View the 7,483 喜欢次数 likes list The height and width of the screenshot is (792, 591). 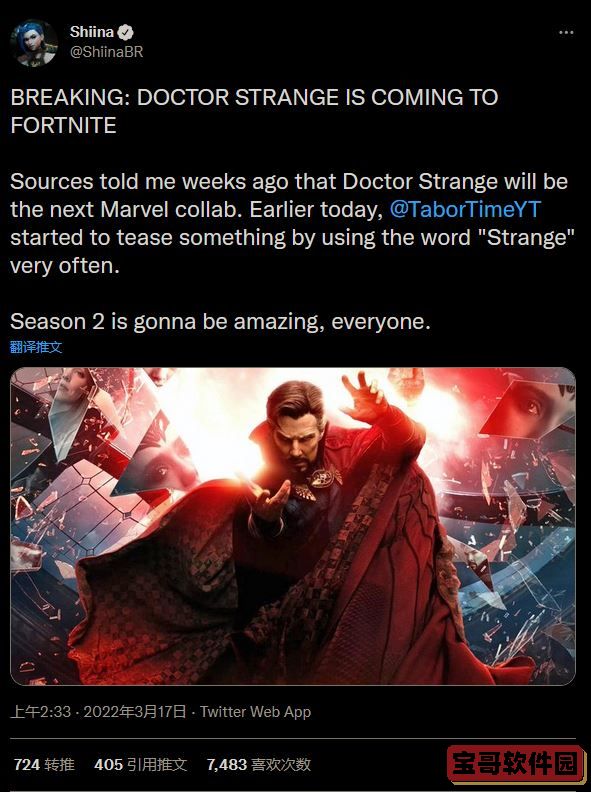click(x=258, y=764)
